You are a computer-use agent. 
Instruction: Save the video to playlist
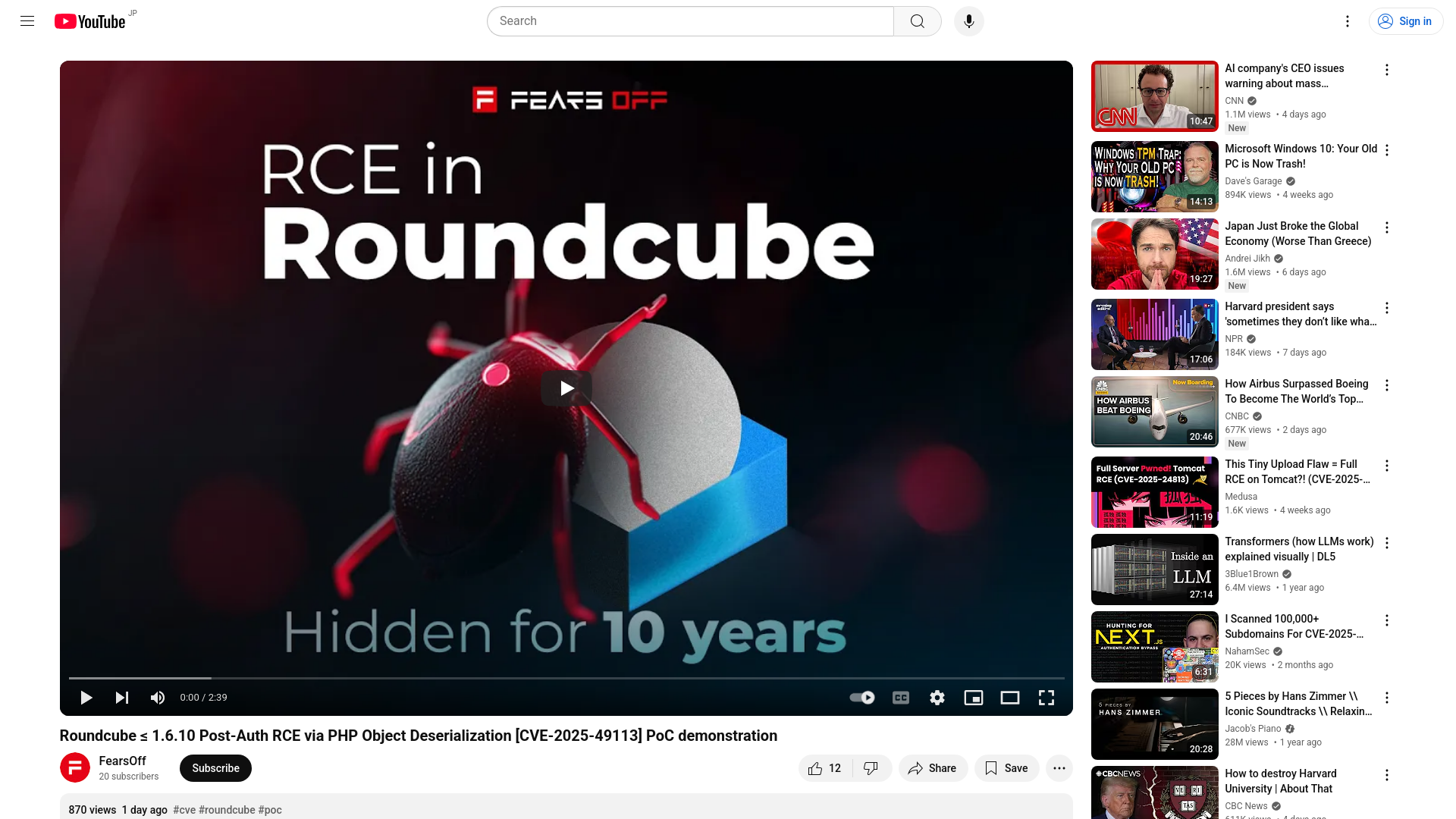tap(1006, 768)
